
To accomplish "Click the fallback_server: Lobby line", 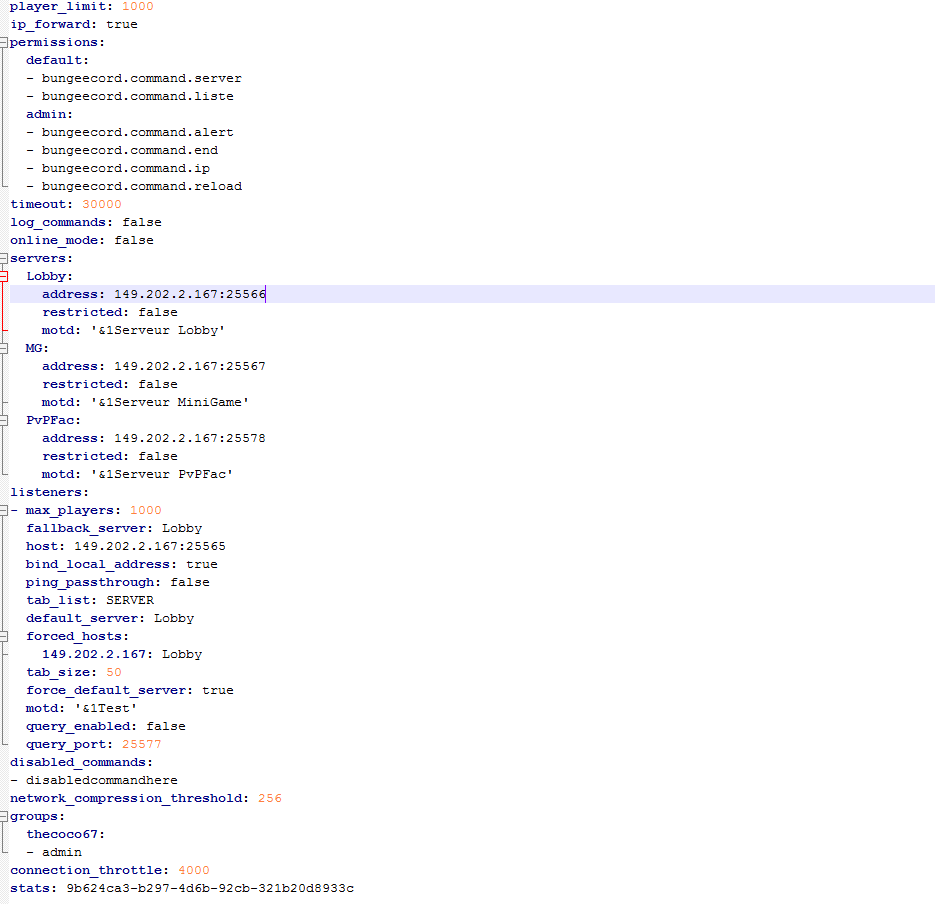I will tap(114, 528).
